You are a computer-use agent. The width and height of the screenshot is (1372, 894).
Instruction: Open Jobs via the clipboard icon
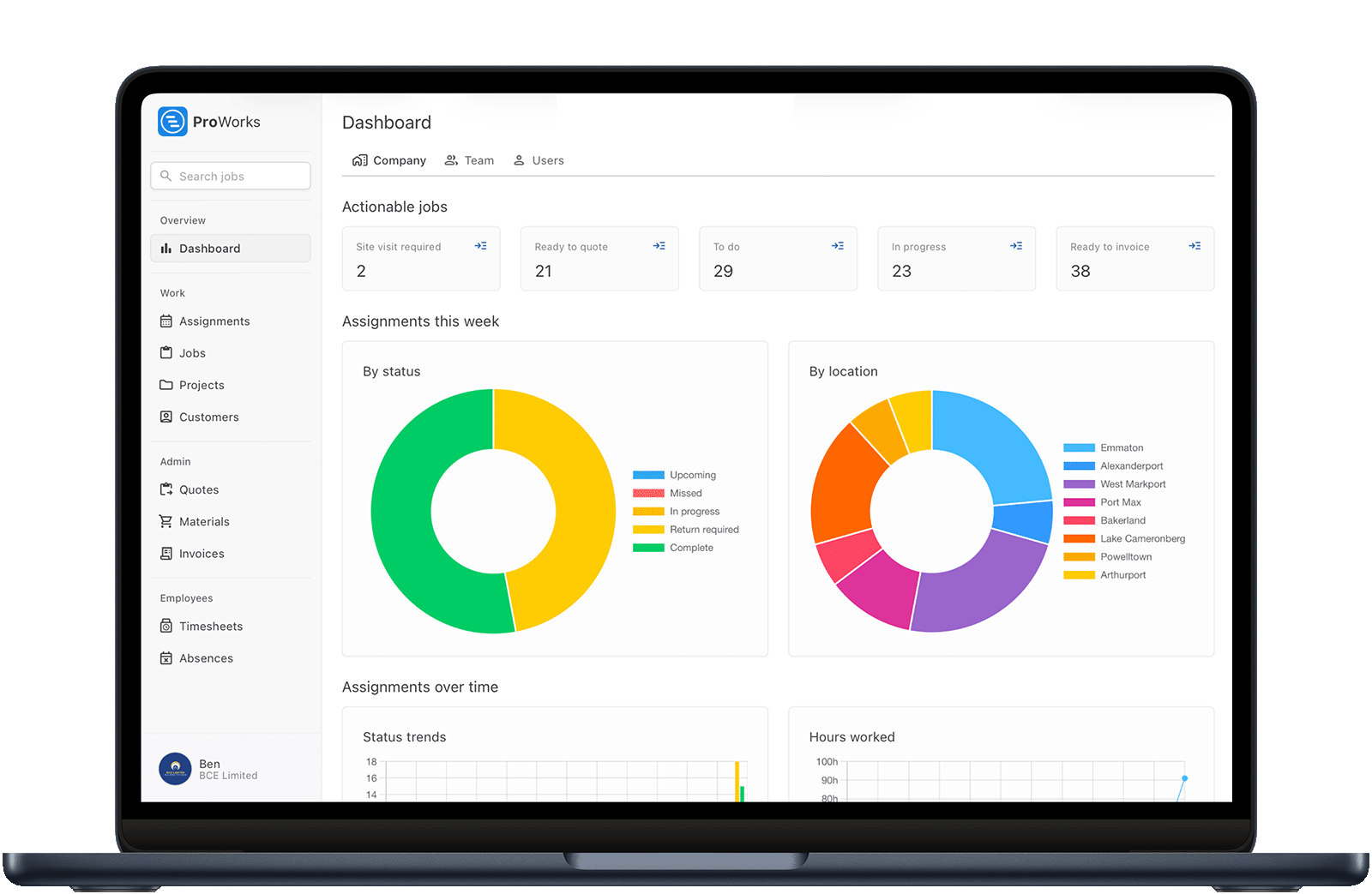(x=166, y=352)
